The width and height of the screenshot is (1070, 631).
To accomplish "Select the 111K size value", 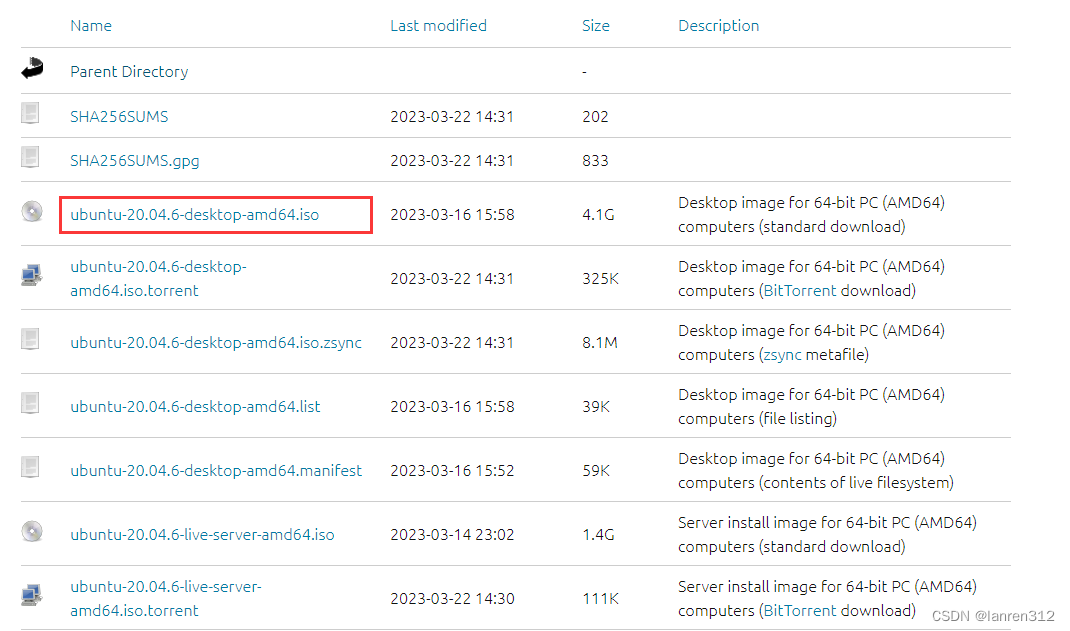I will tap(601, 598).
